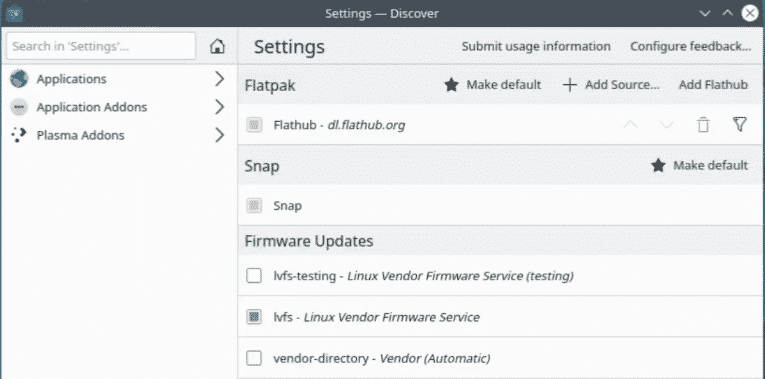Click the Linux Vendor Firmware Service (testing) text
765x379 pixels.
click(x=460, y=276)
